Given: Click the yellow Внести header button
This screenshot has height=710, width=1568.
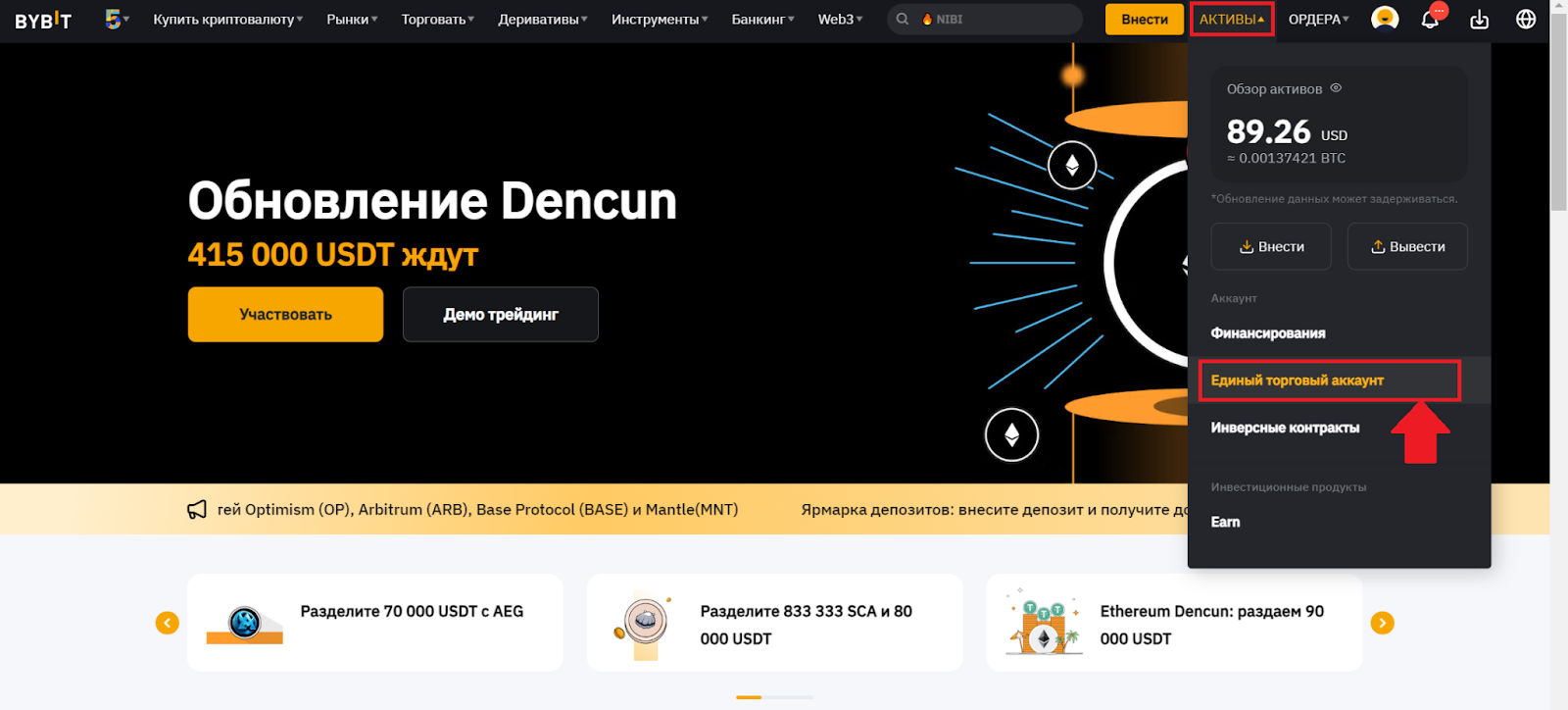Looking at the screenshot, I should pos(1145,19).
